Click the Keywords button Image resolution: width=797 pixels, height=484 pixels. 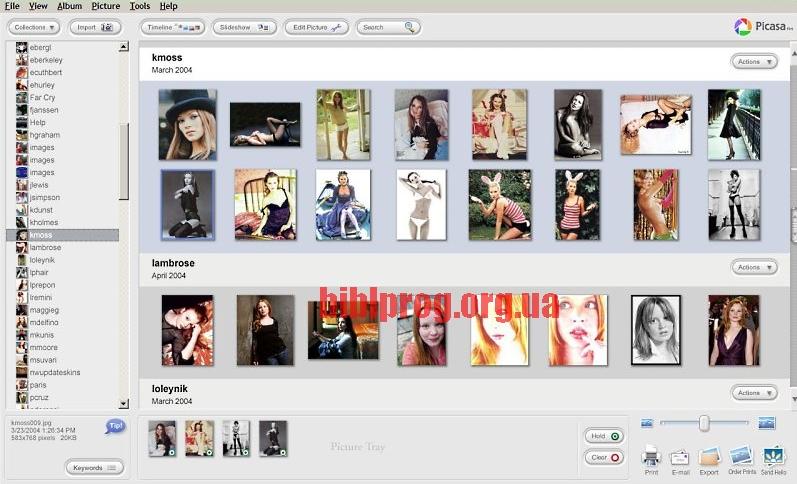pos(95,468)
